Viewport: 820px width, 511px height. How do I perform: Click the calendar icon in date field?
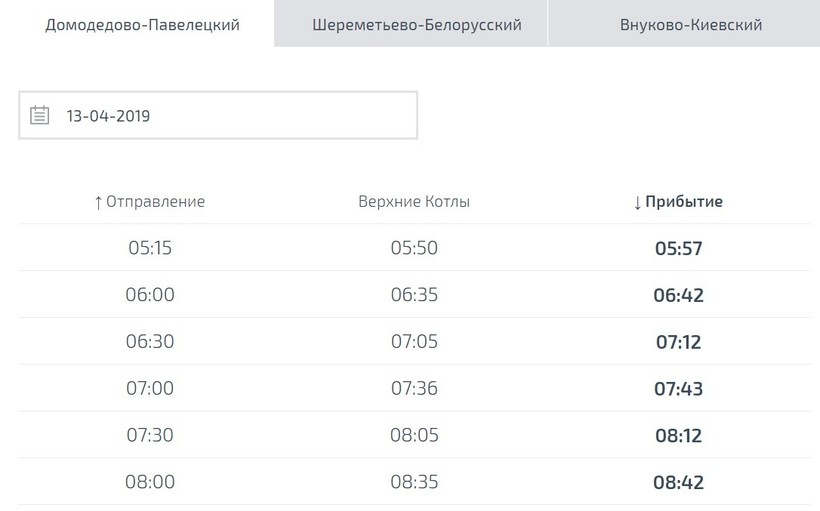coord(40,115)
